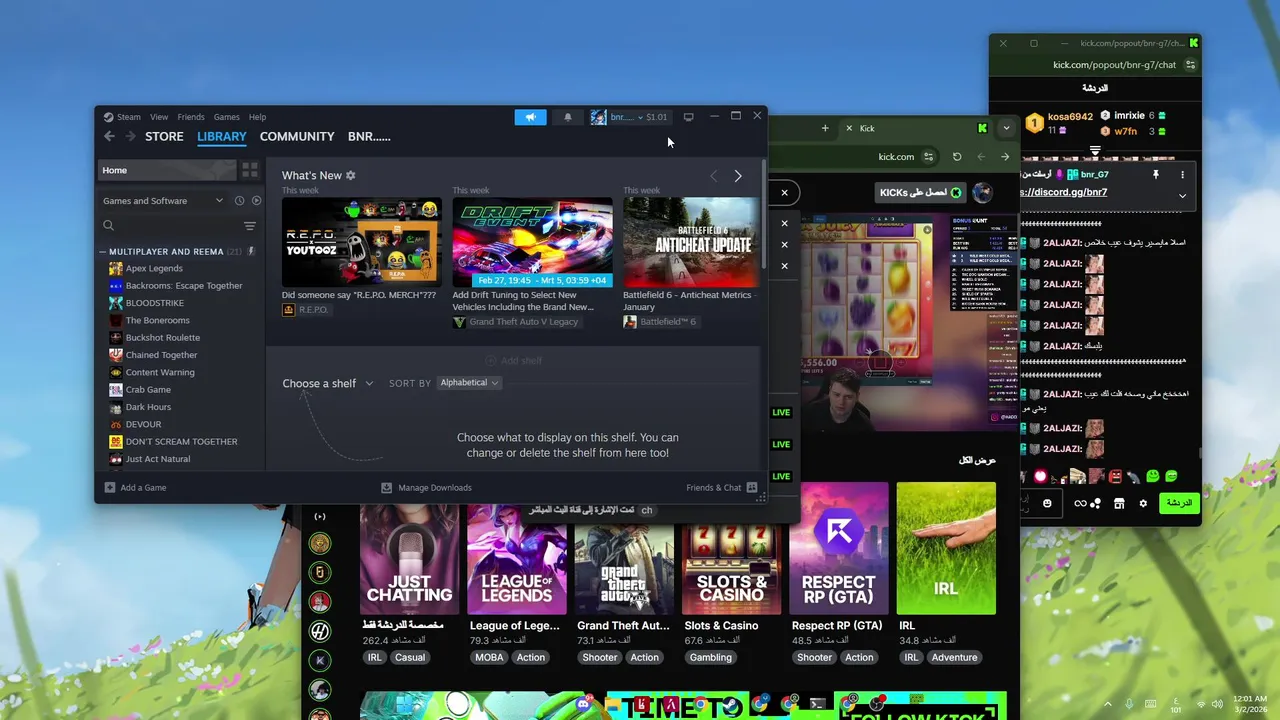
Task: Open the Drift Event GTA news thumbnail
Action: pyautogui.click(x=532, y=242)
